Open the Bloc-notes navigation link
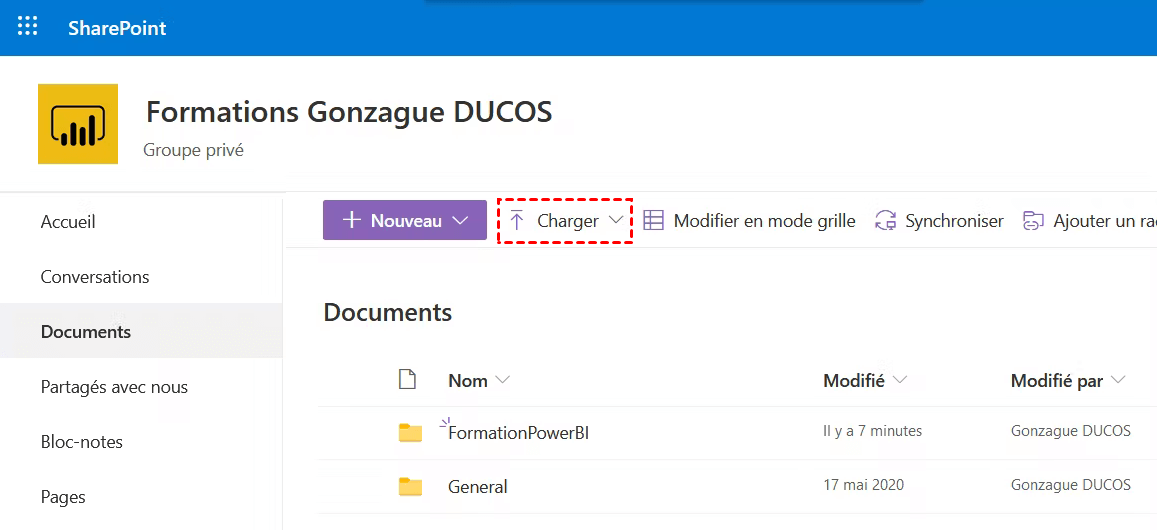Viewport: 1157px width, 530px height. (x=82, y=442)
